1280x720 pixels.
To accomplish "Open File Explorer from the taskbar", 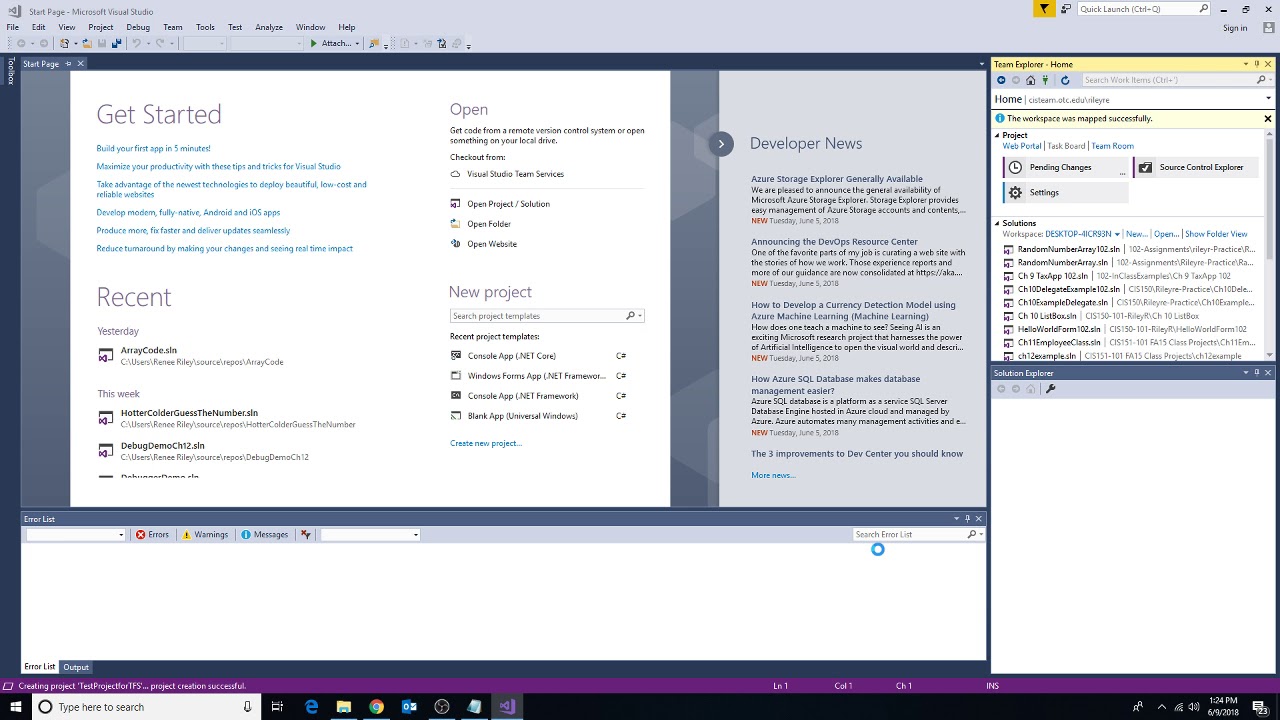I will (344, 707).
